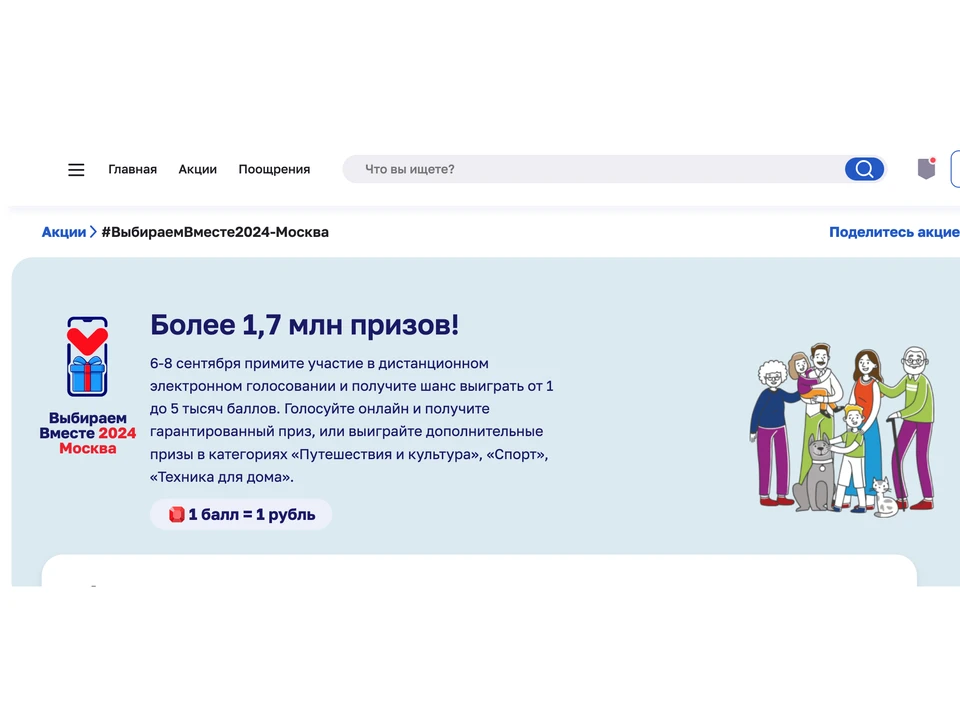Click the red cube points icon
This screenshot has height=720, width=960.
click(176, 515)
